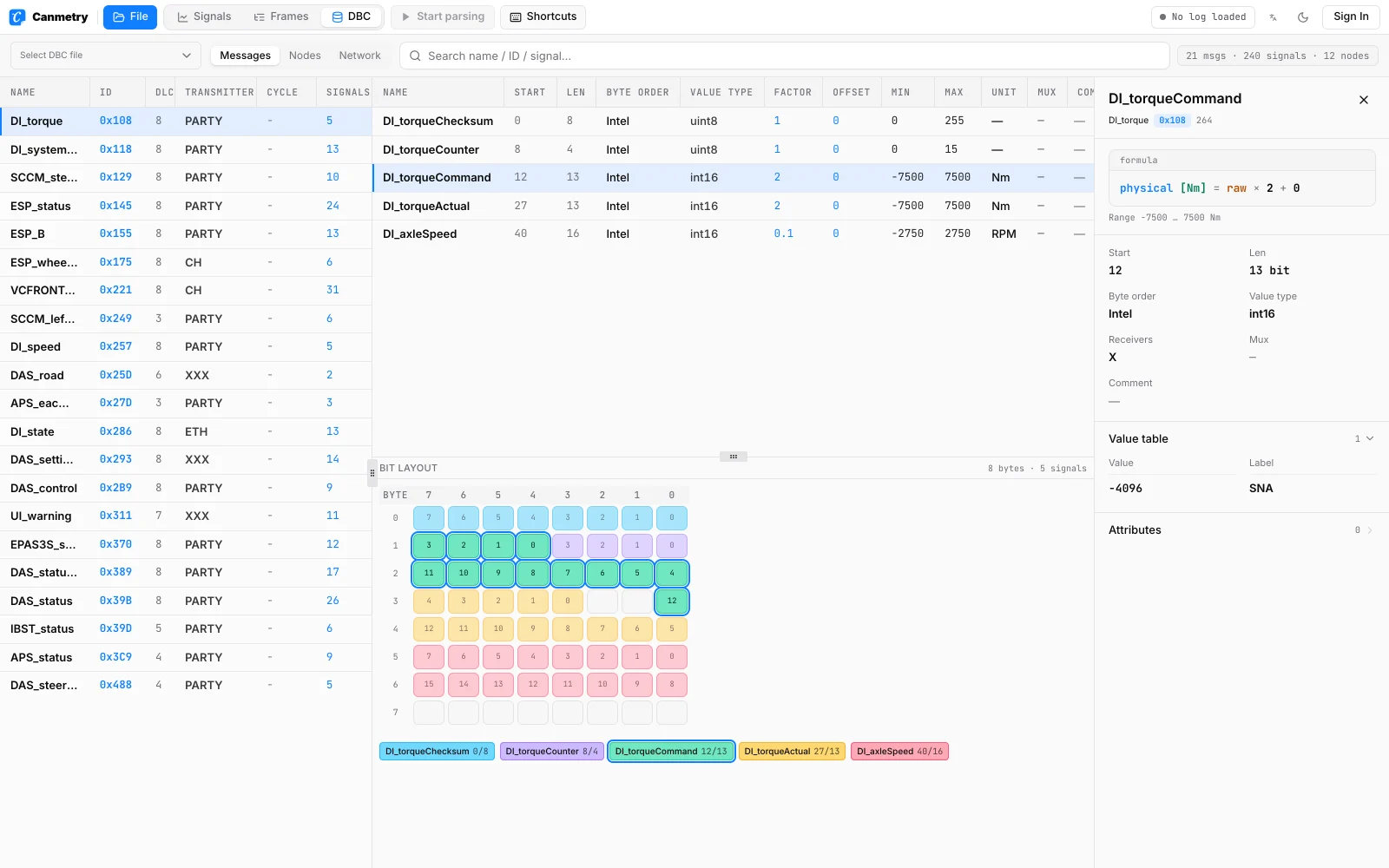Switch to the Signals tab
Image resolution: width=1389 pixels, height=868 pixels.
click(204, 17)
